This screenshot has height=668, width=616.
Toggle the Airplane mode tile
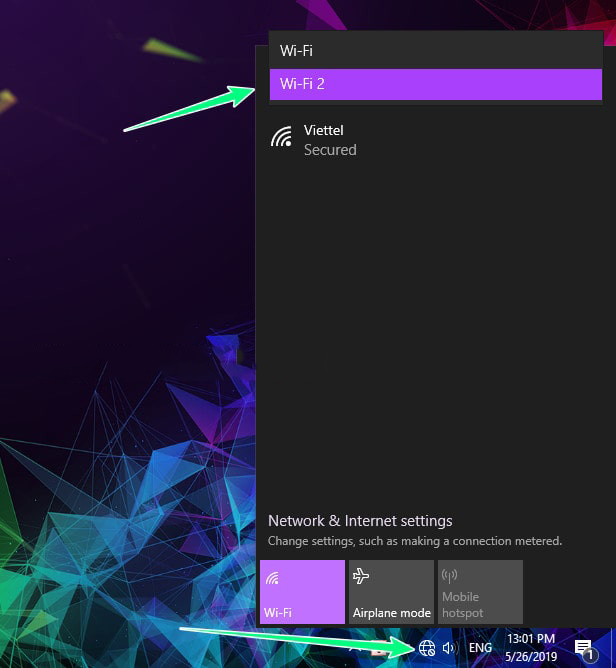(391, 592)
